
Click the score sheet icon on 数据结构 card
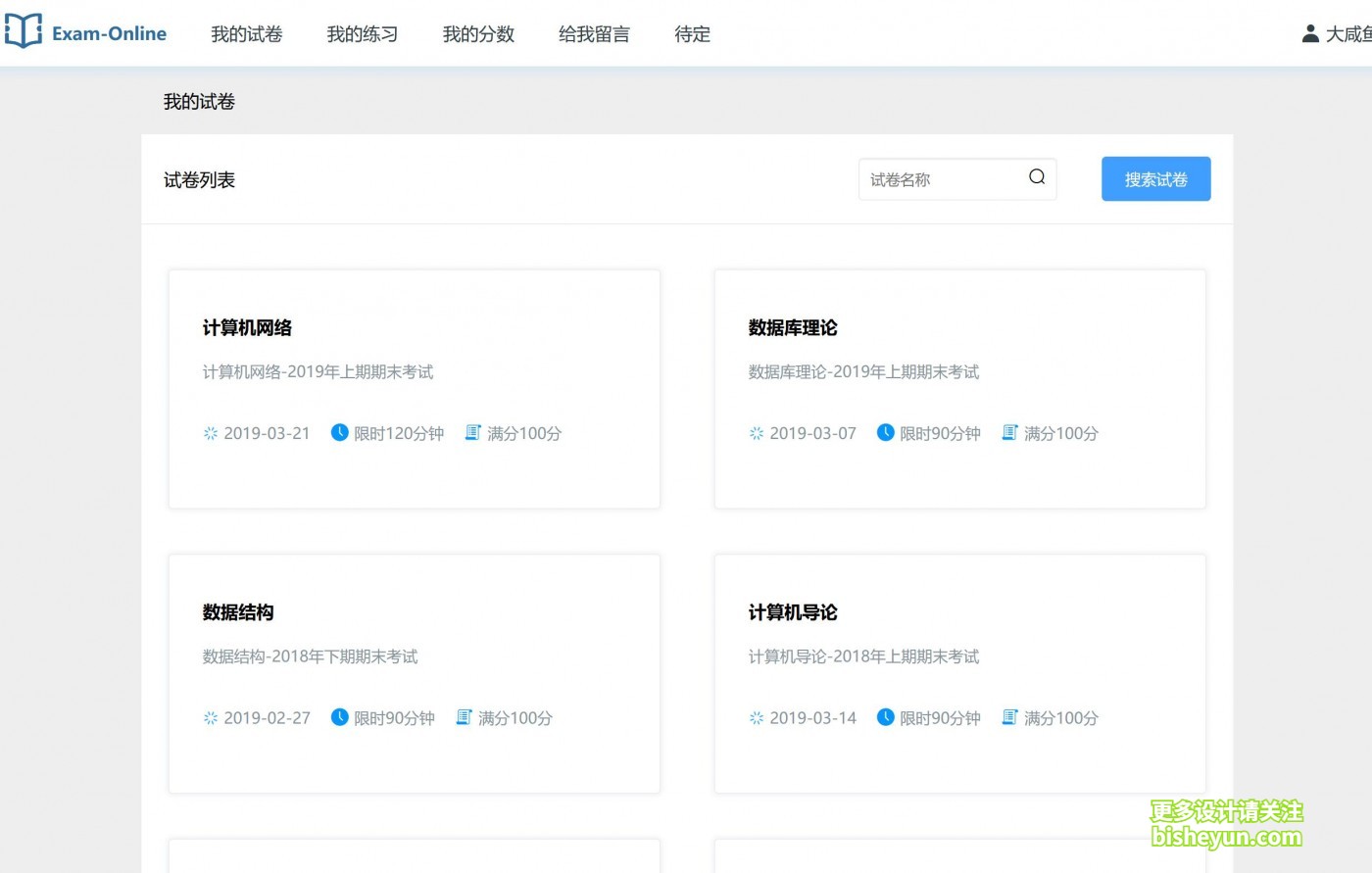[464, 717]
